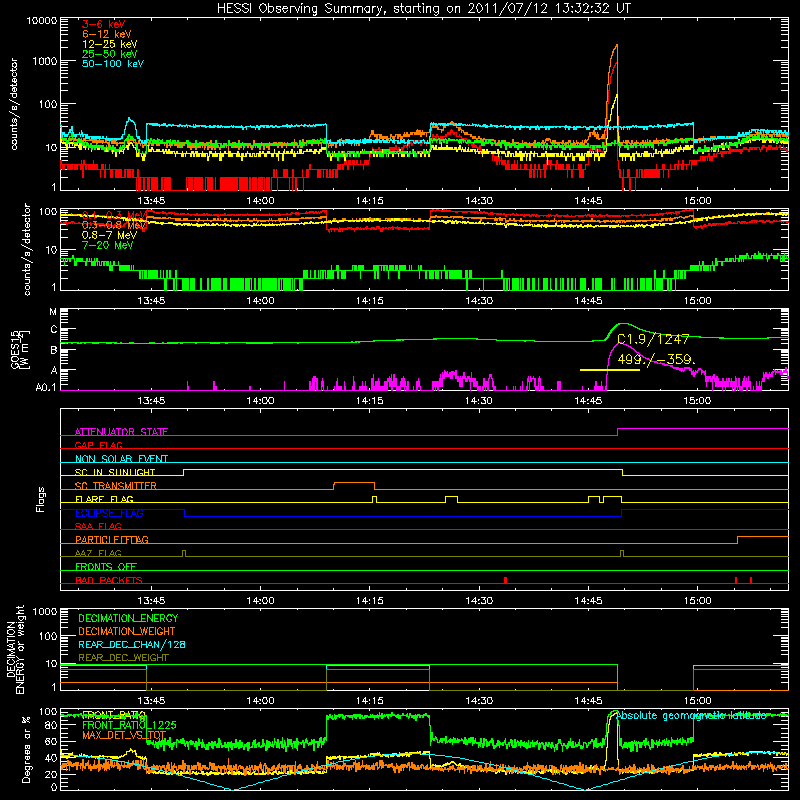
Task: Click the 7-20 MeV legend label
Action: 107,245
